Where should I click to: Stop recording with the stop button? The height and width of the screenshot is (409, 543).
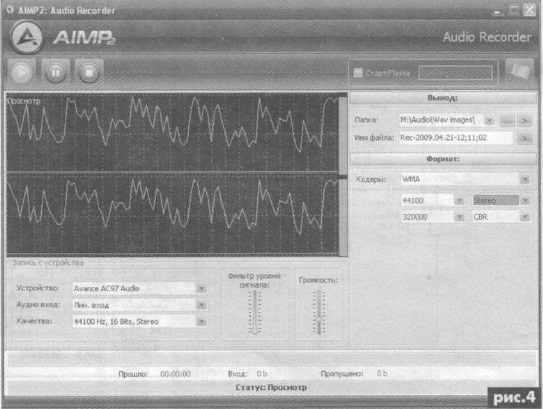coord(89,73)
